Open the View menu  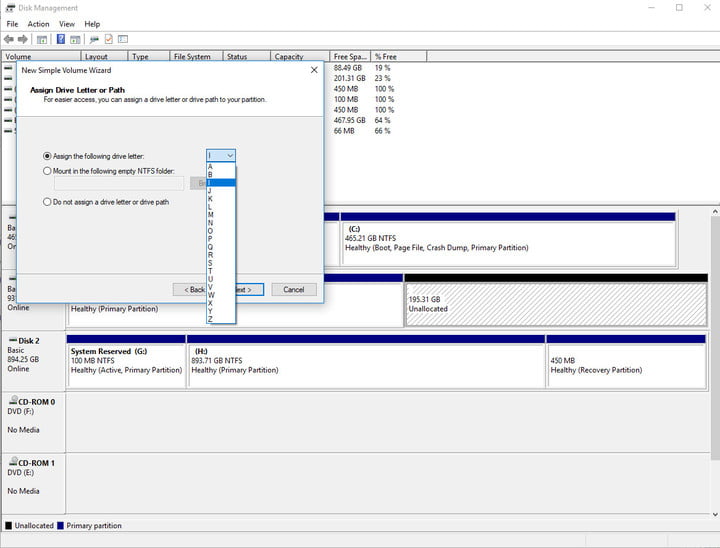point(67,24)
